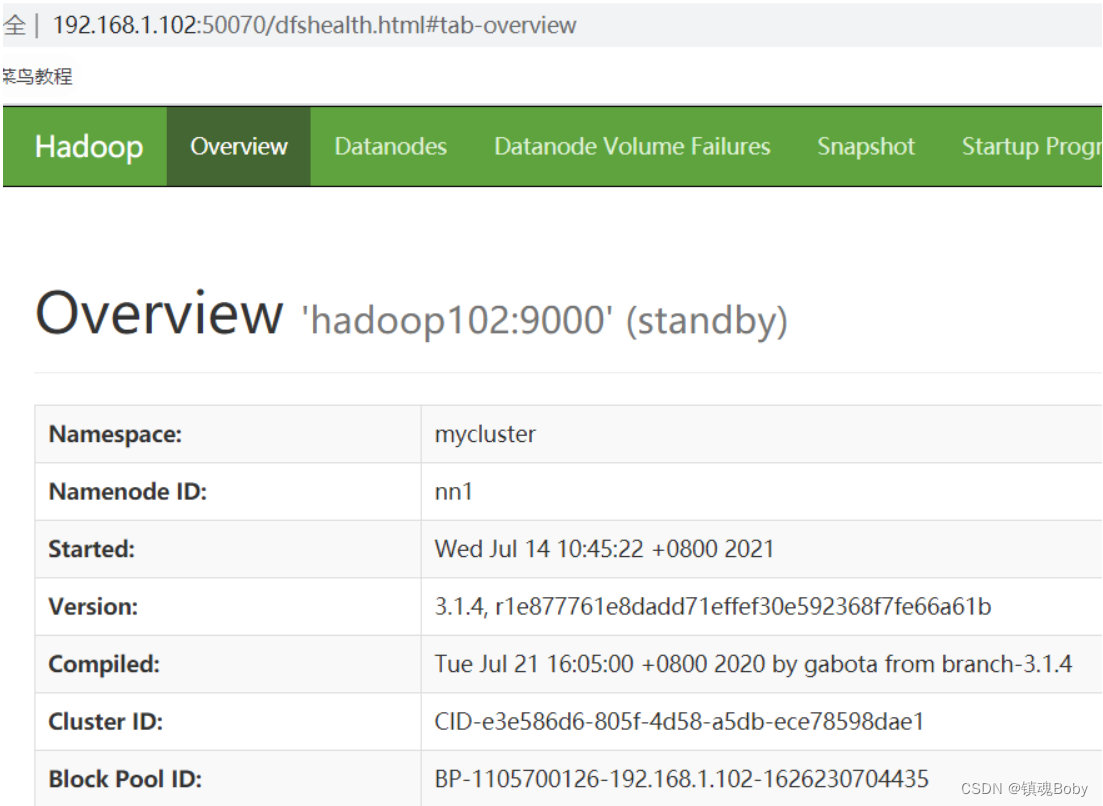Open Datanode Volume Failures tab
This screenshot has height=806, width=1103.
click(x=632, y=146)
